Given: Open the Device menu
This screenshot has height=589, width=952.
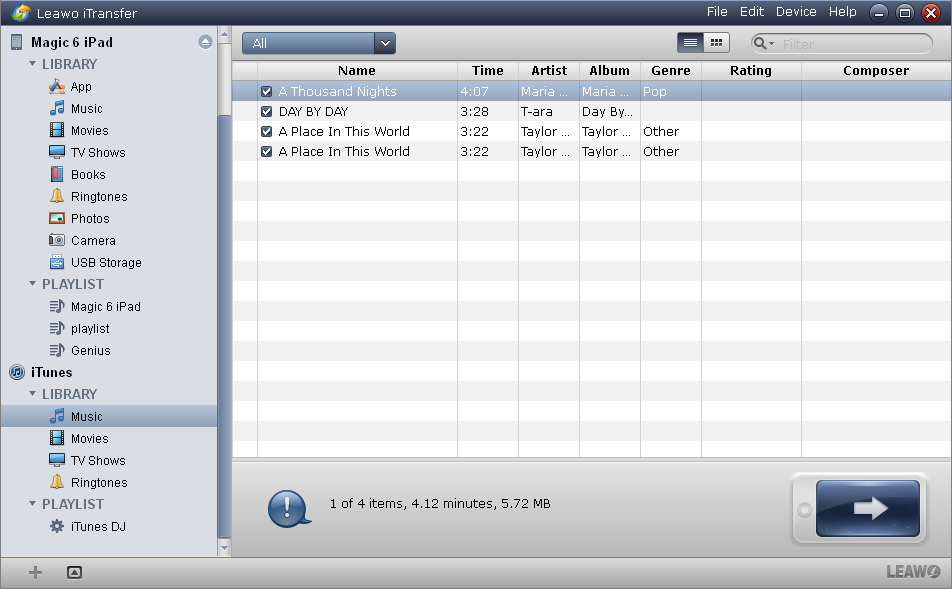Looking at the screenshot, I should coord(796,12).
